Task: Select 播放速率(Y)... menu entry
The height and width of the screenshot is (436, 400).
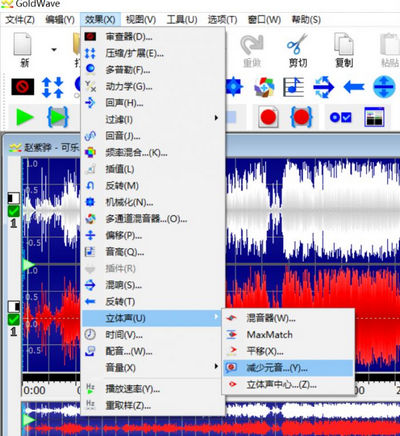Action: (x=153, y=389)
